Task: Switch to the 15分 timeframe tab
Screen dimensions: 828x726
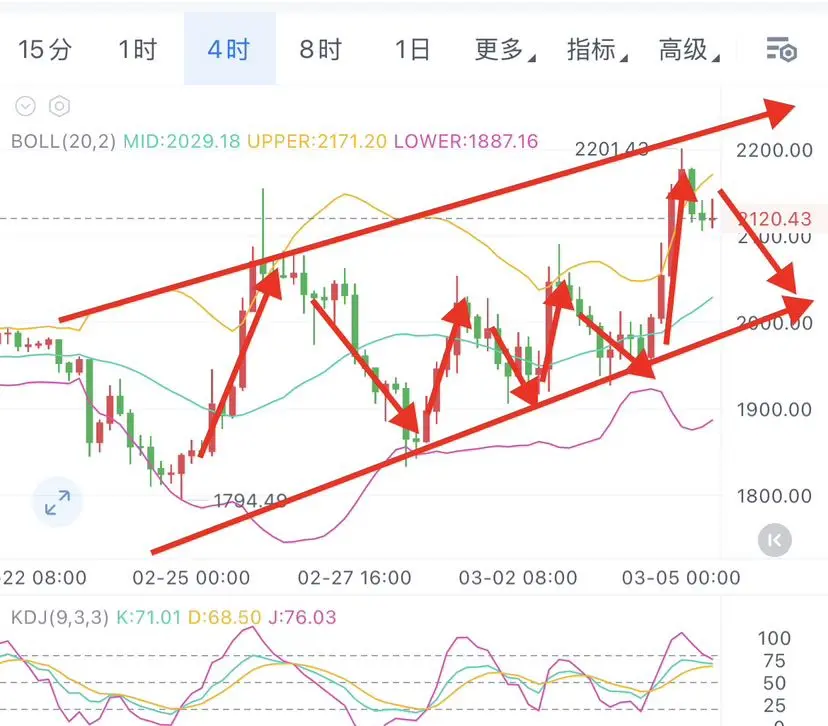Action: (x=45, y=50)
